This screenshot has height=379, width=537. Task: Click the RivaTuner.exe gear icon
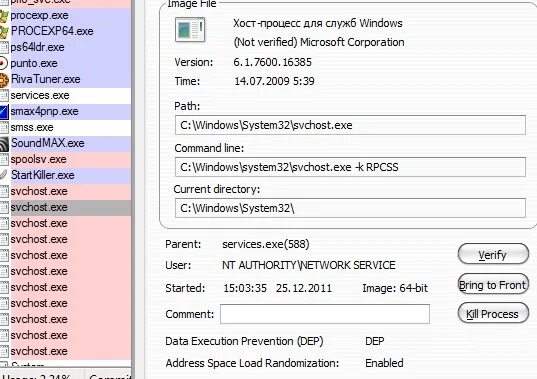4,79
